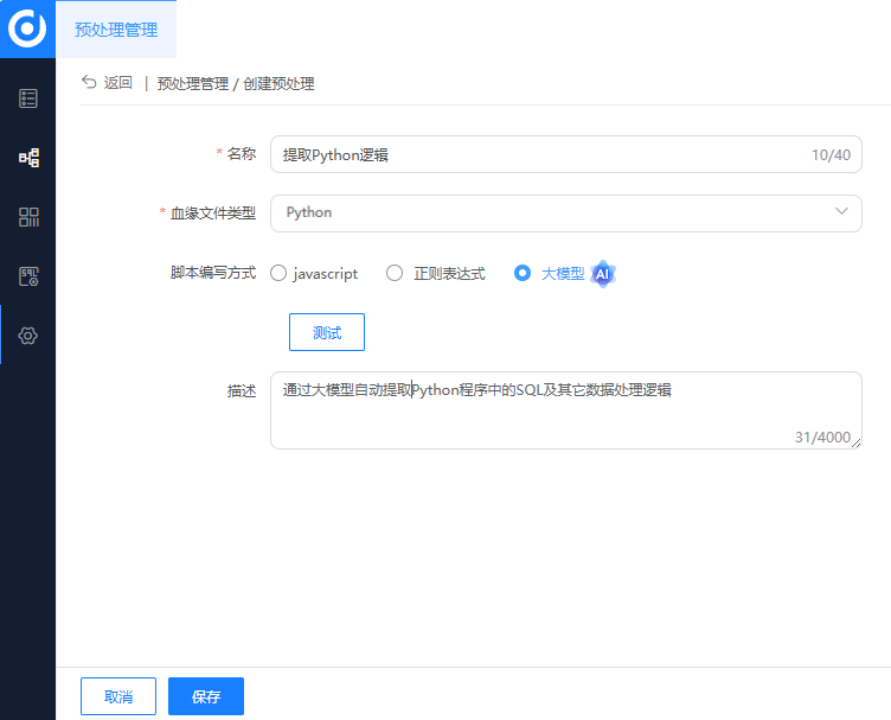Choose the 正则表达式 option
This screenshot has width=891, height=720.
395,273
